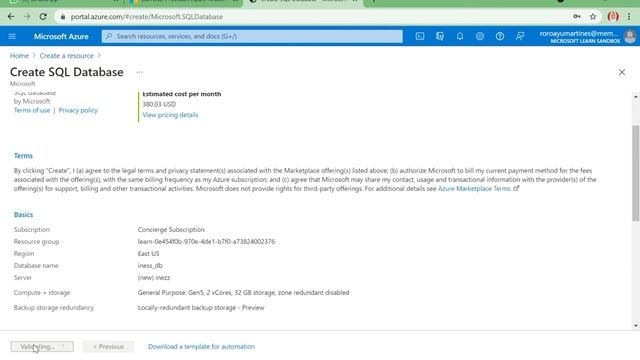This screenshot has height=360, width=640.
Task: Click the Estimated cost per month label
Action: (x=182, y=94)
